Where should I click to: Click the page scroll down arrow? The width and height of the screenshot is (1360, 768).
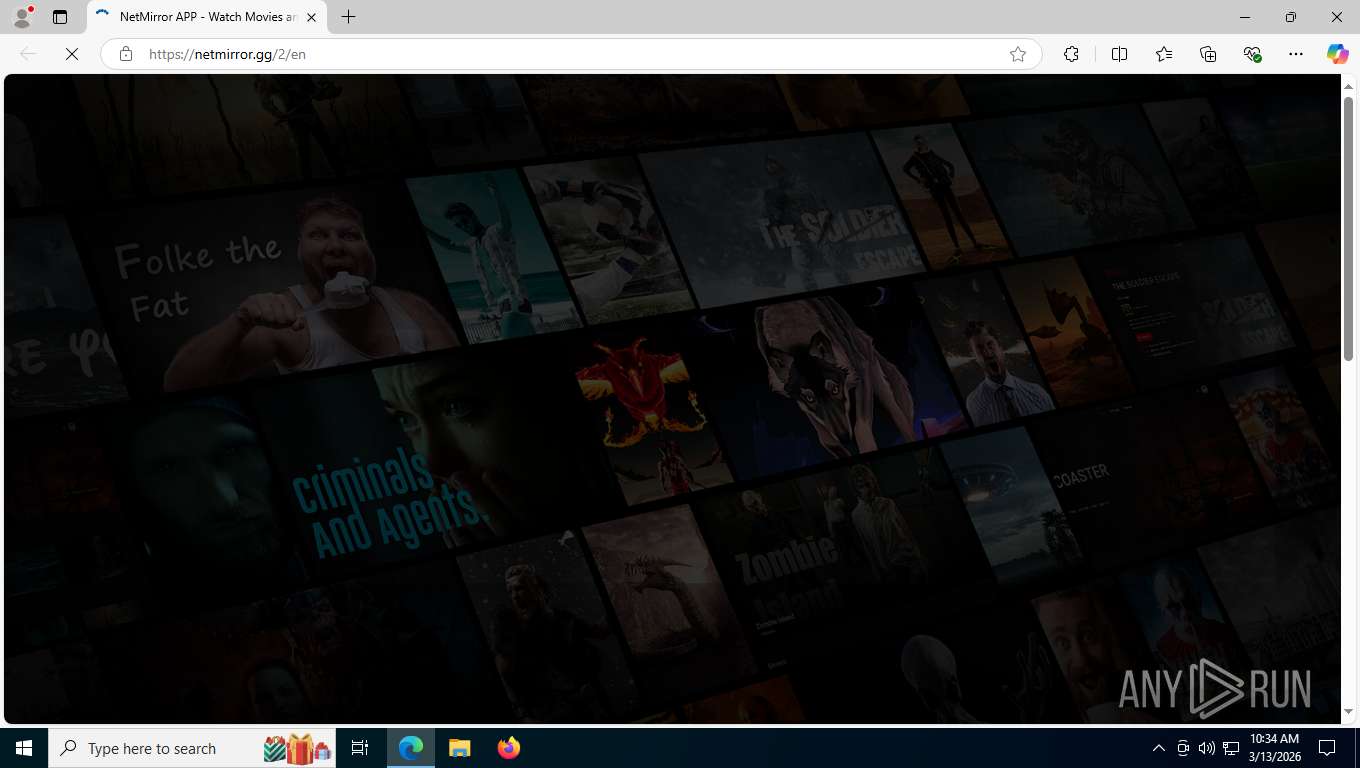point(1348,711)
